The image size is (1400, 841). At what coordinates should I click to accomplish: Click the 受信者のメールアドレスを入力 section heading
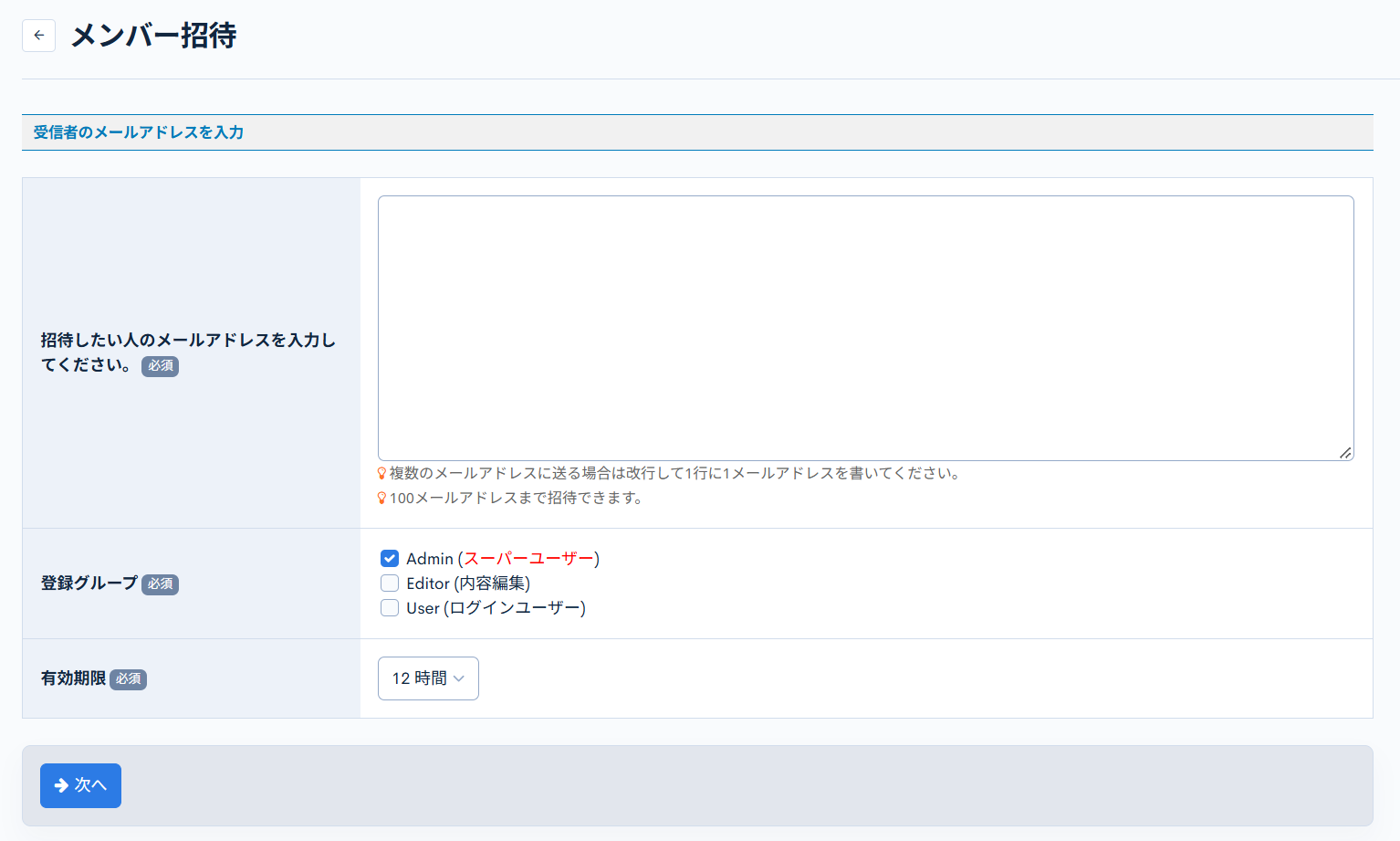pos(139,132)
